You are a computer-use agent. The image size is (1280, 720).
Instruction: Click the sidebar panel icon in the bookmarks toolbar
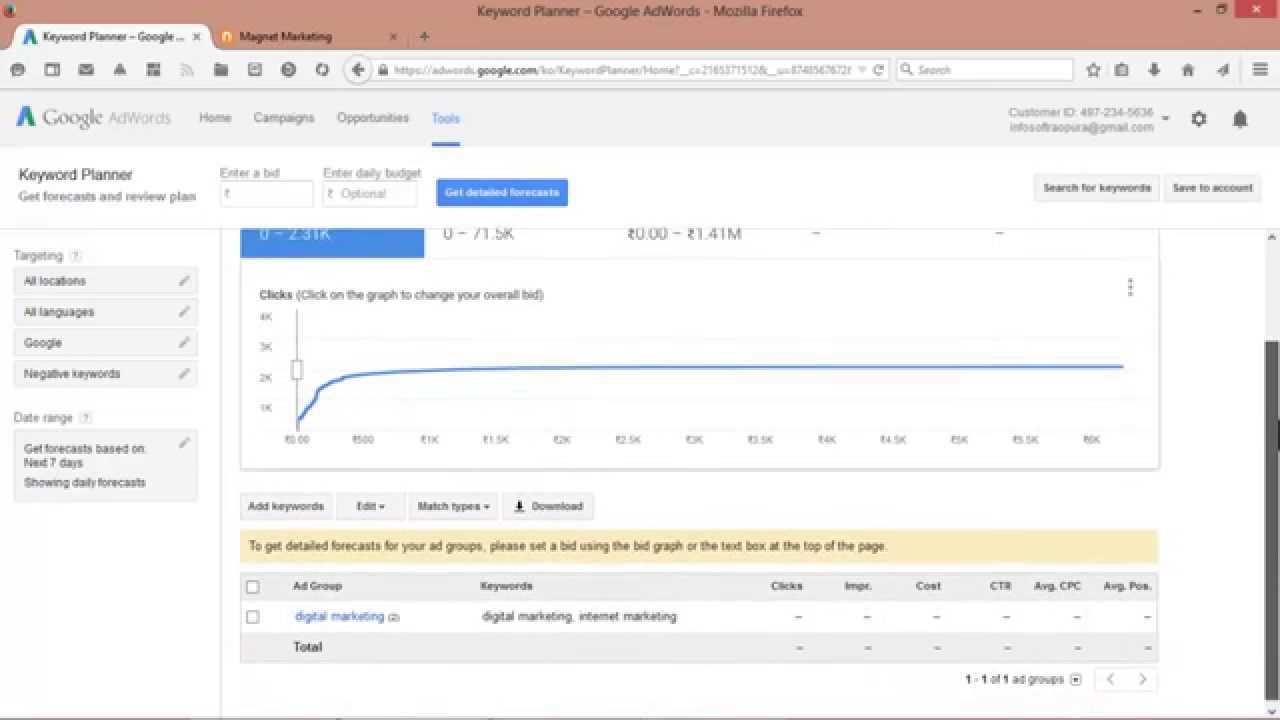point(52,70)
